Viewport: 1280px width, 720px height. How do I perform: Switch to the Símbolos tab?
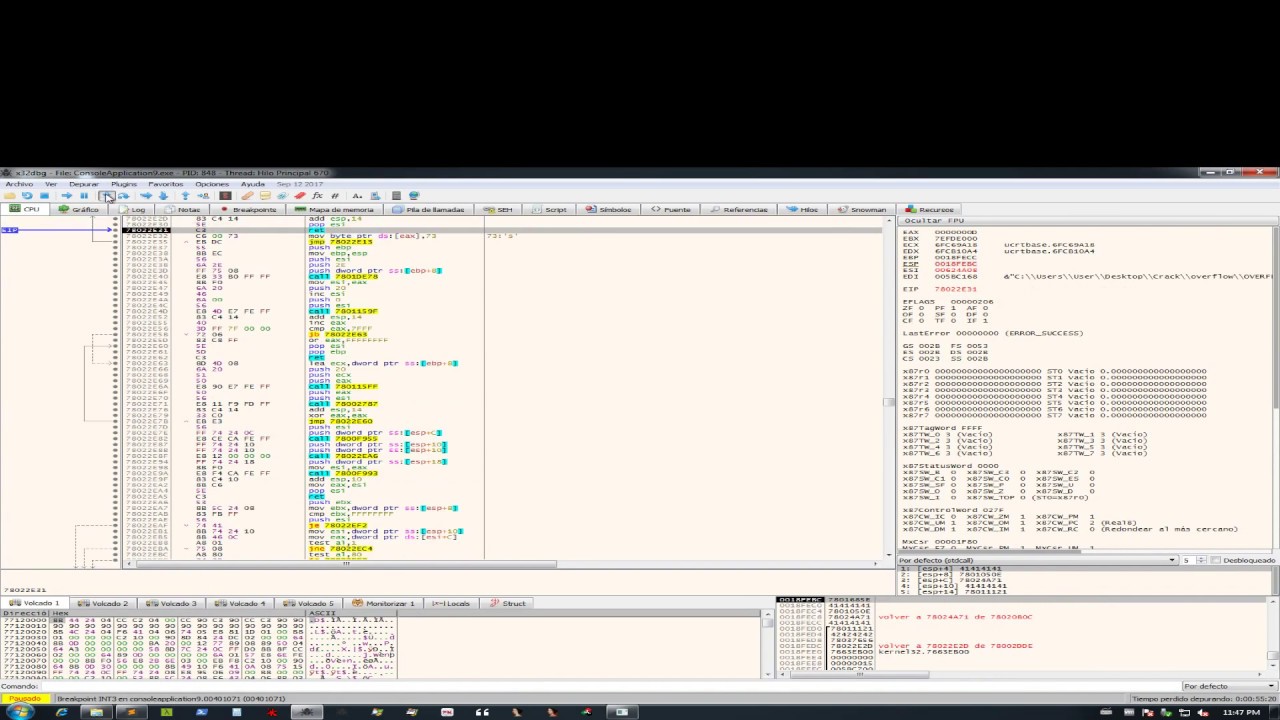point(609,210)
